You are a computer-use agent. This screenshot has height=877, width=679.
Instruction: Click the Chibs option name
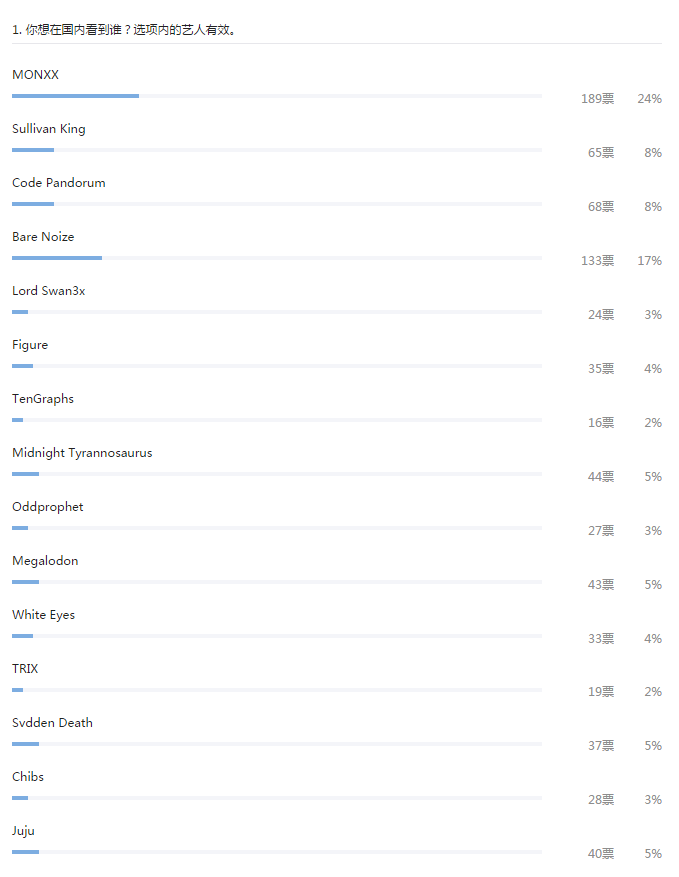point(28,777)
